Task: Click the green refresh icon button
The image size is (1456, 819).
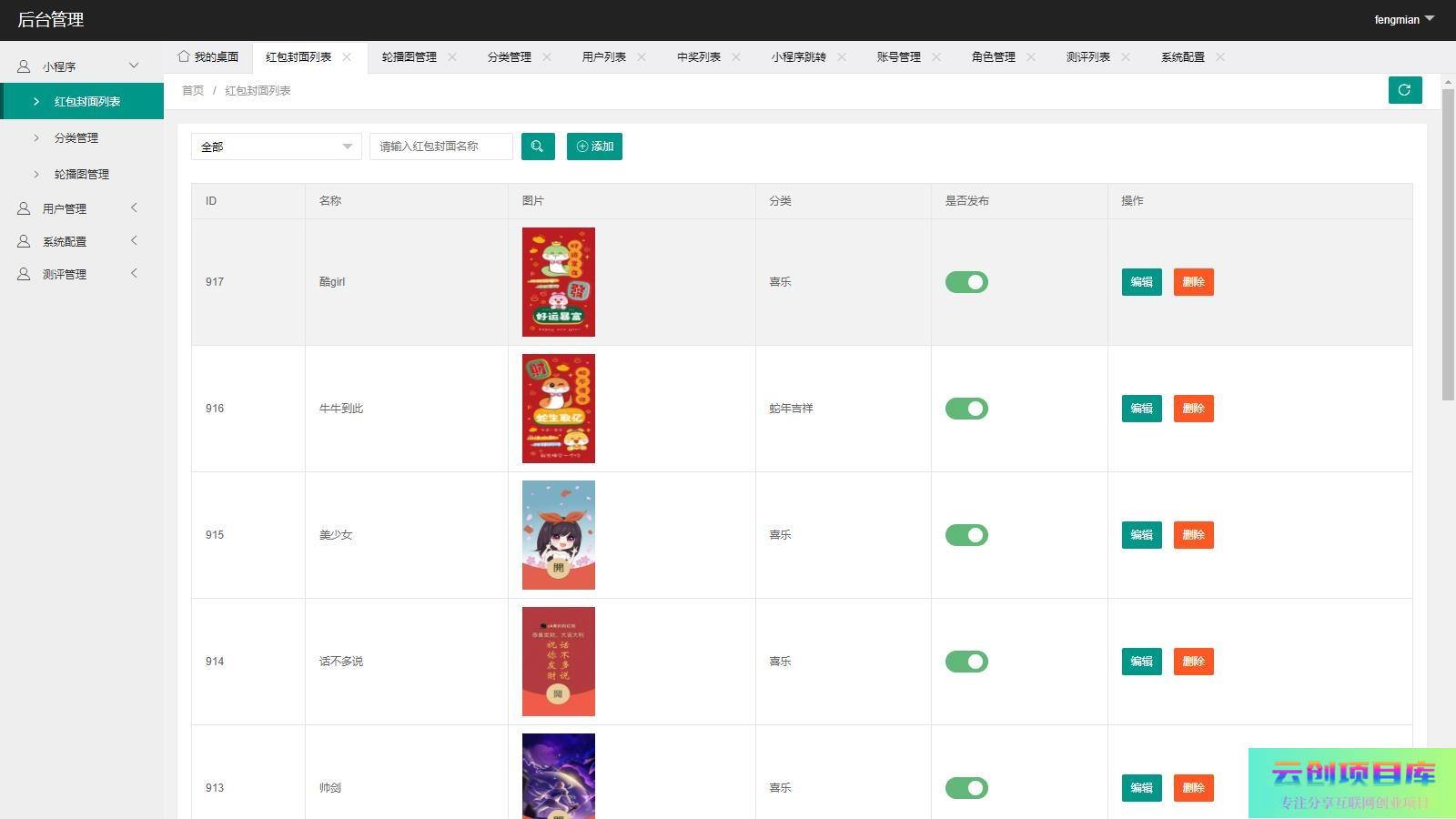Action: (x=1404, y=90)
